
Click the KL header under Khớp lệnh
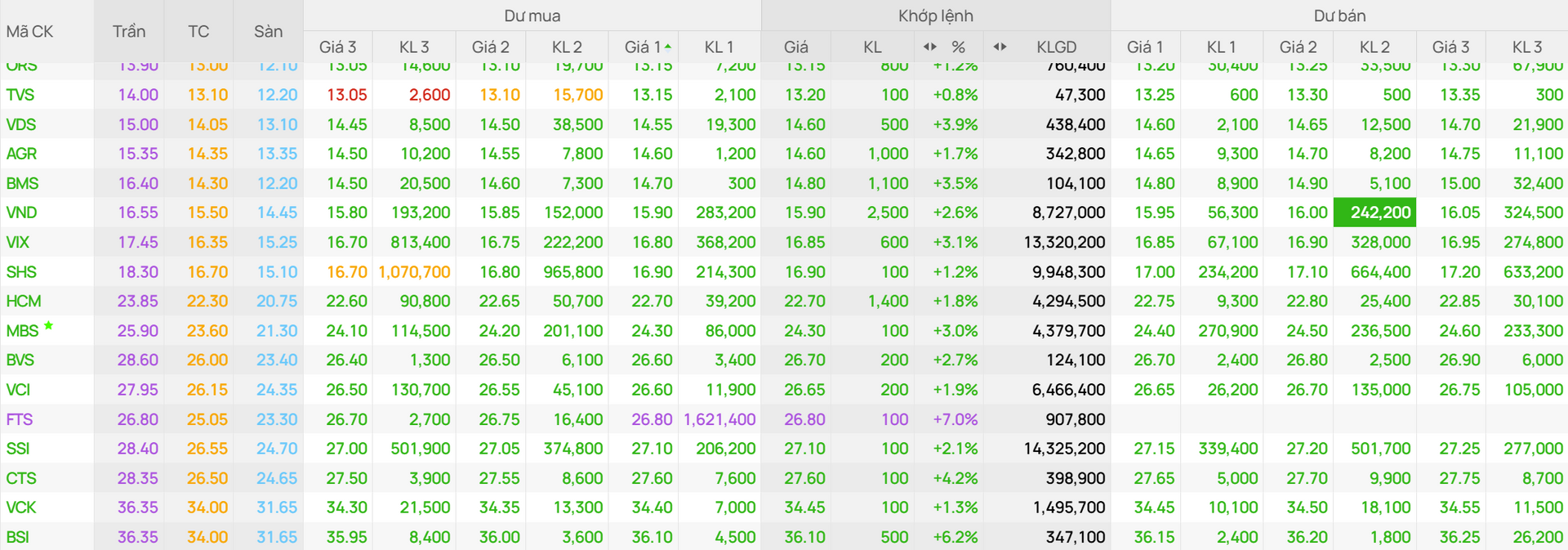[872, 47]
